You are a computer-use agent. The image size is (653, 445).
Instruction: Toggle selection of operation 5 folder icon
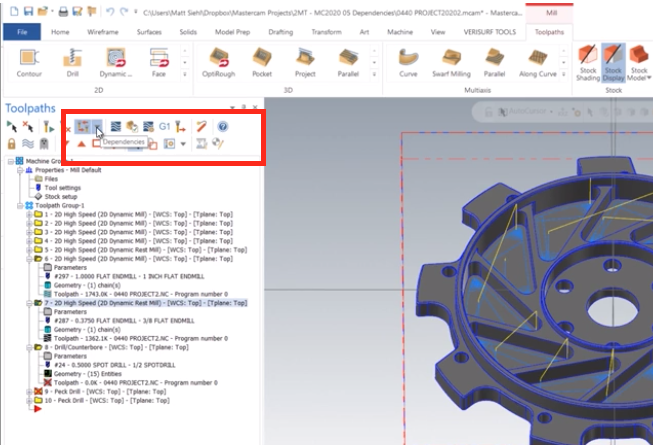click(x=38, y=250)
